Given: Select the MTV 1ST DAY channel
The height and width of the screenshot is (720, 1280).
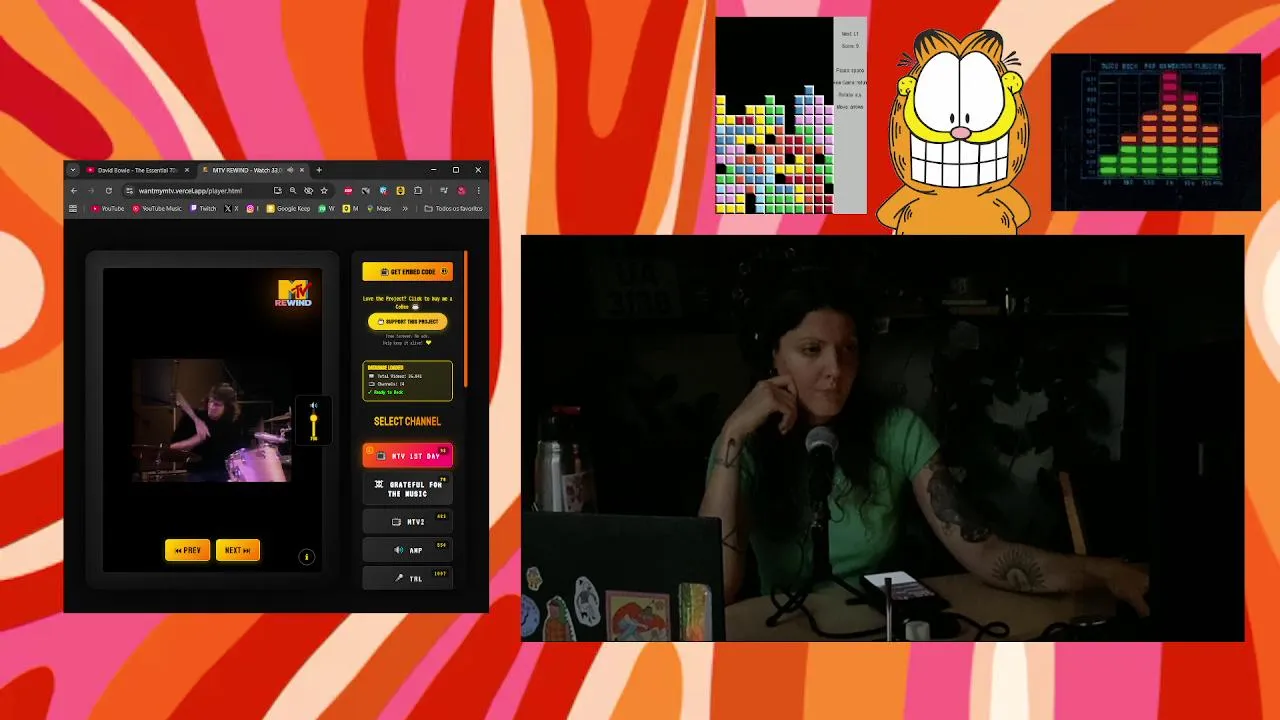Looking at the screenshot, I should tap(407, 456).
